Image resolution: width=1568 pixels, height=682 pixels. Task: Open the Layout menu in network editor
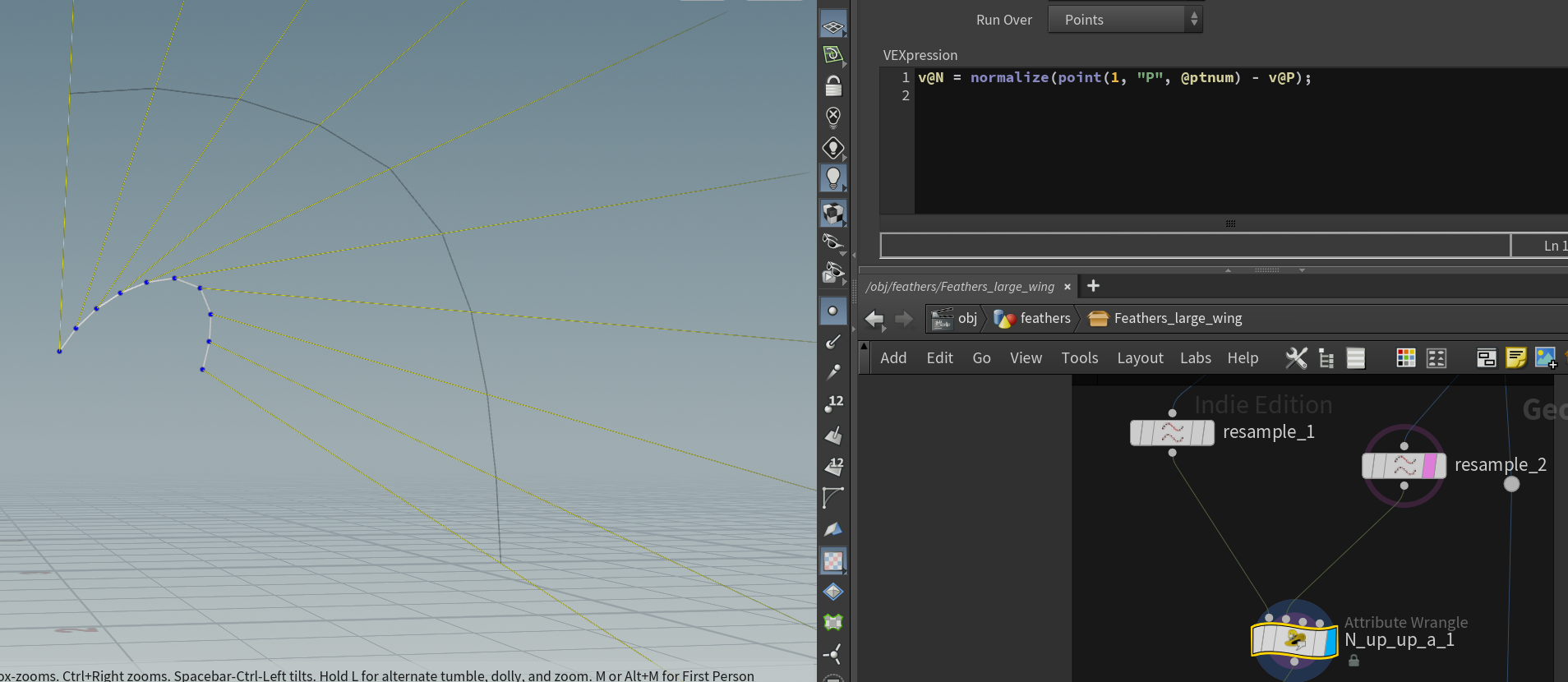click(x=1139, y=358)
